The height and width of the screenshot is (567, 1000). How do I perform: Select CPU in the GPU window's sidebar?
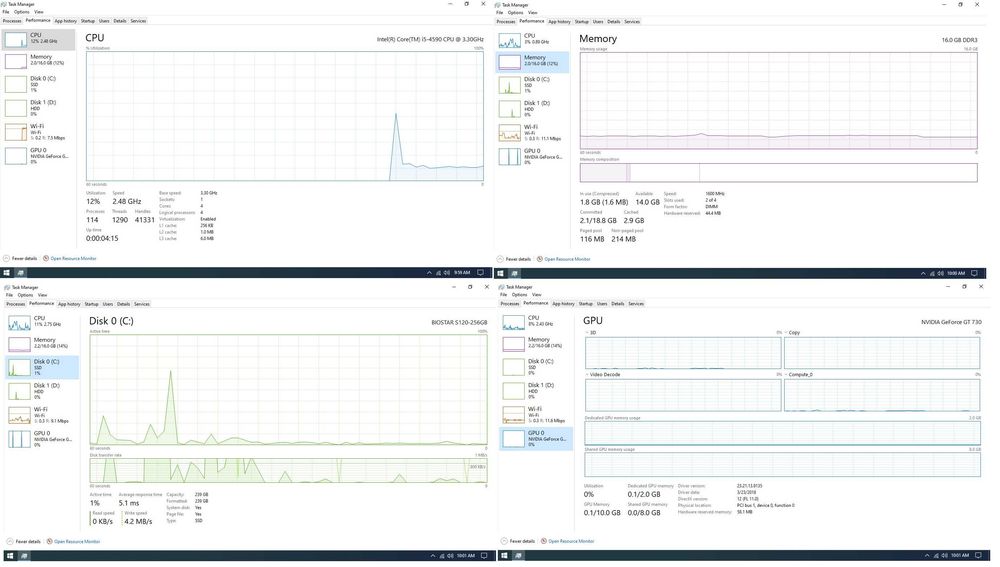(536, 321)
